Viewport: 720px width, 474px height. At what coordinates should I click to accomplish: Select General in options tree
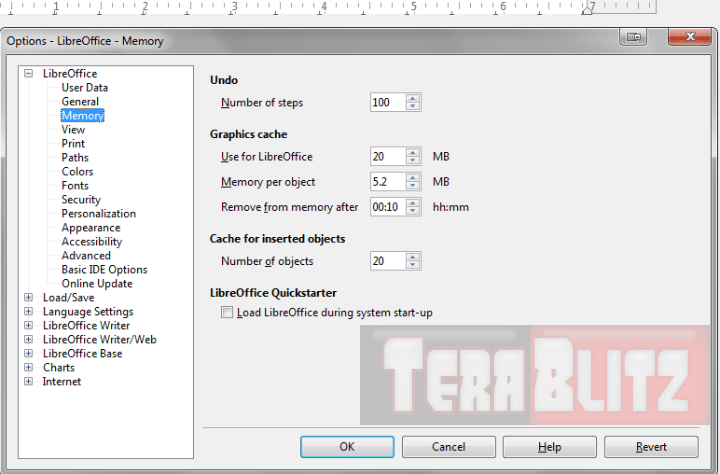[x=80, y=102]
